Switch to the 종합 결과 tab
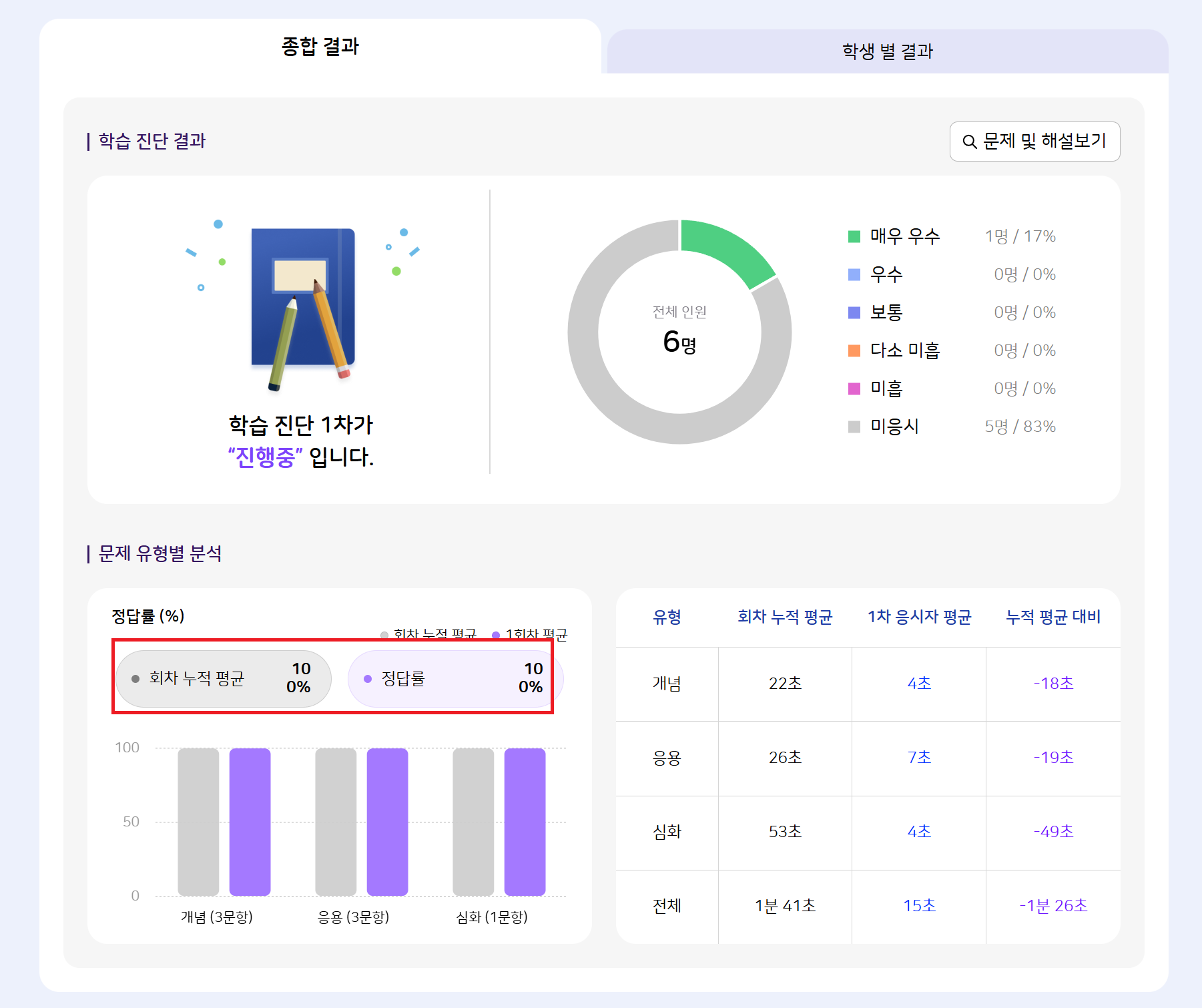 [320, 47]
